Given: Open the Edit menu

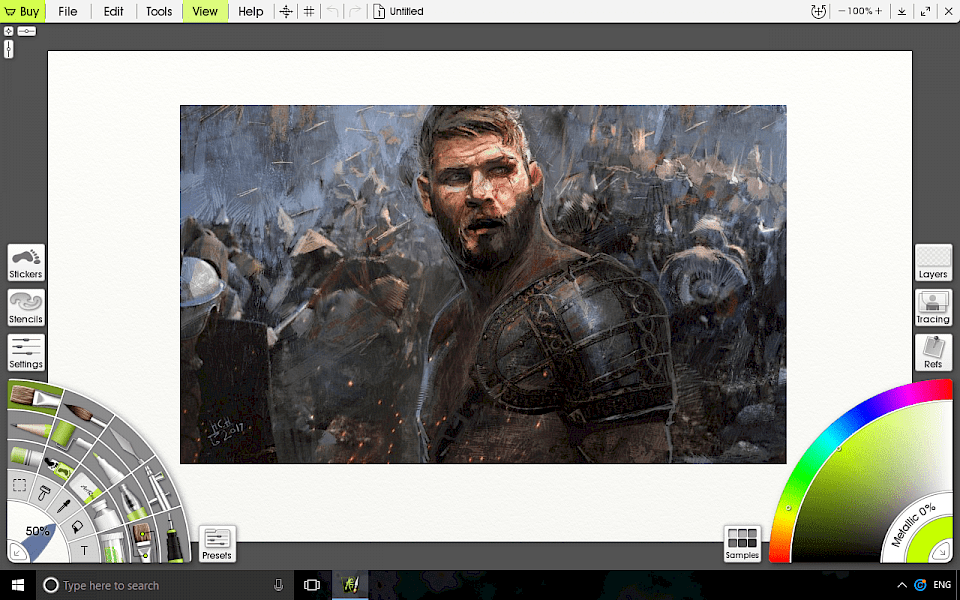Looking at the screenshot, I should pos(113,11).
